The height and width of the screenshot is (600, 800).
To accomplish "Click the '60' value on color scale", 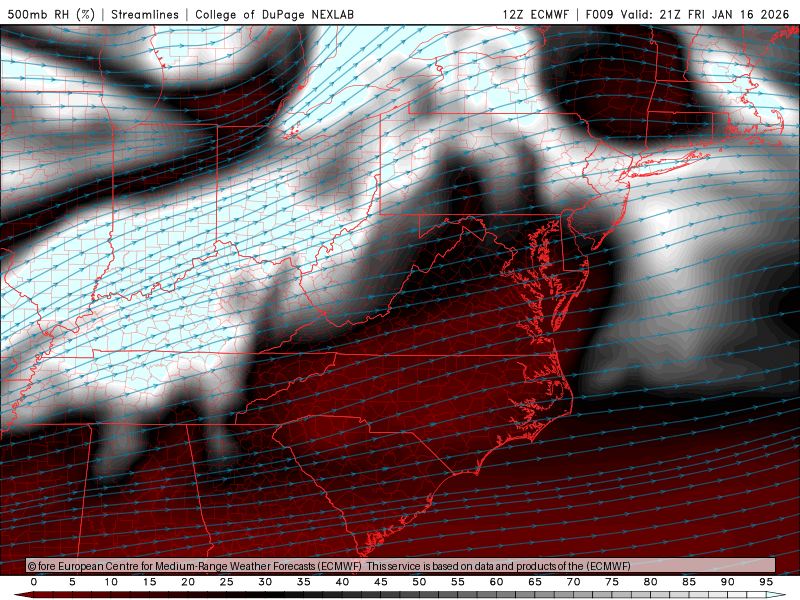I will (496, 582).
